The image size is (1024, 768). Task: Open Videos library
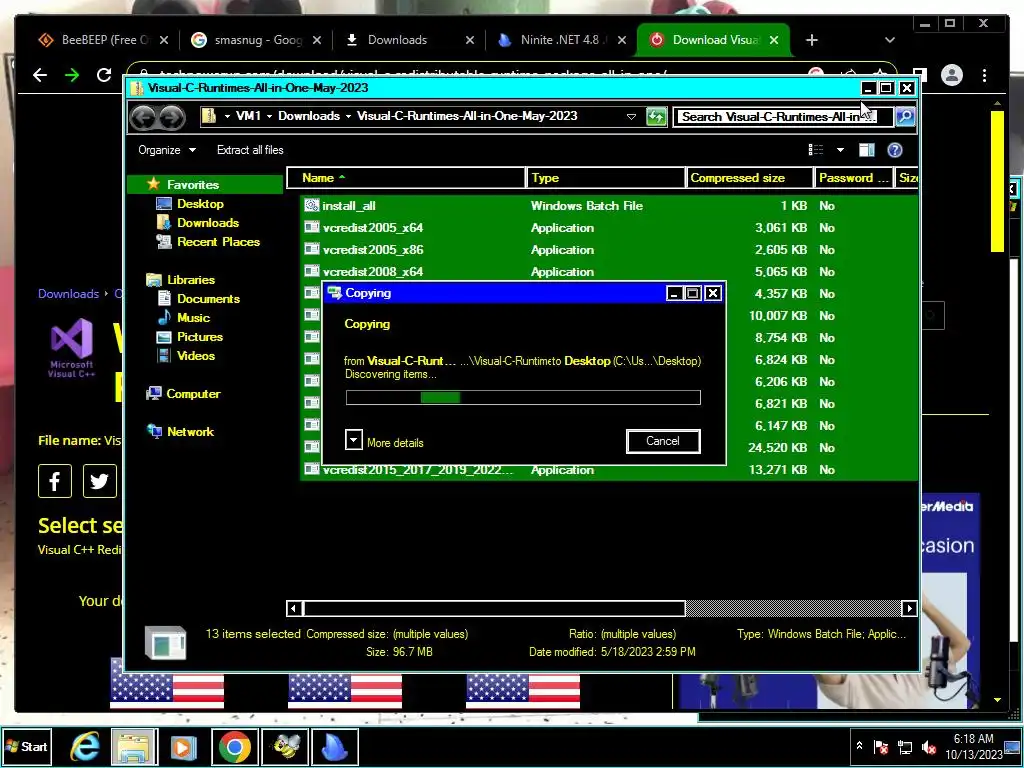click(x=196, y=356)
